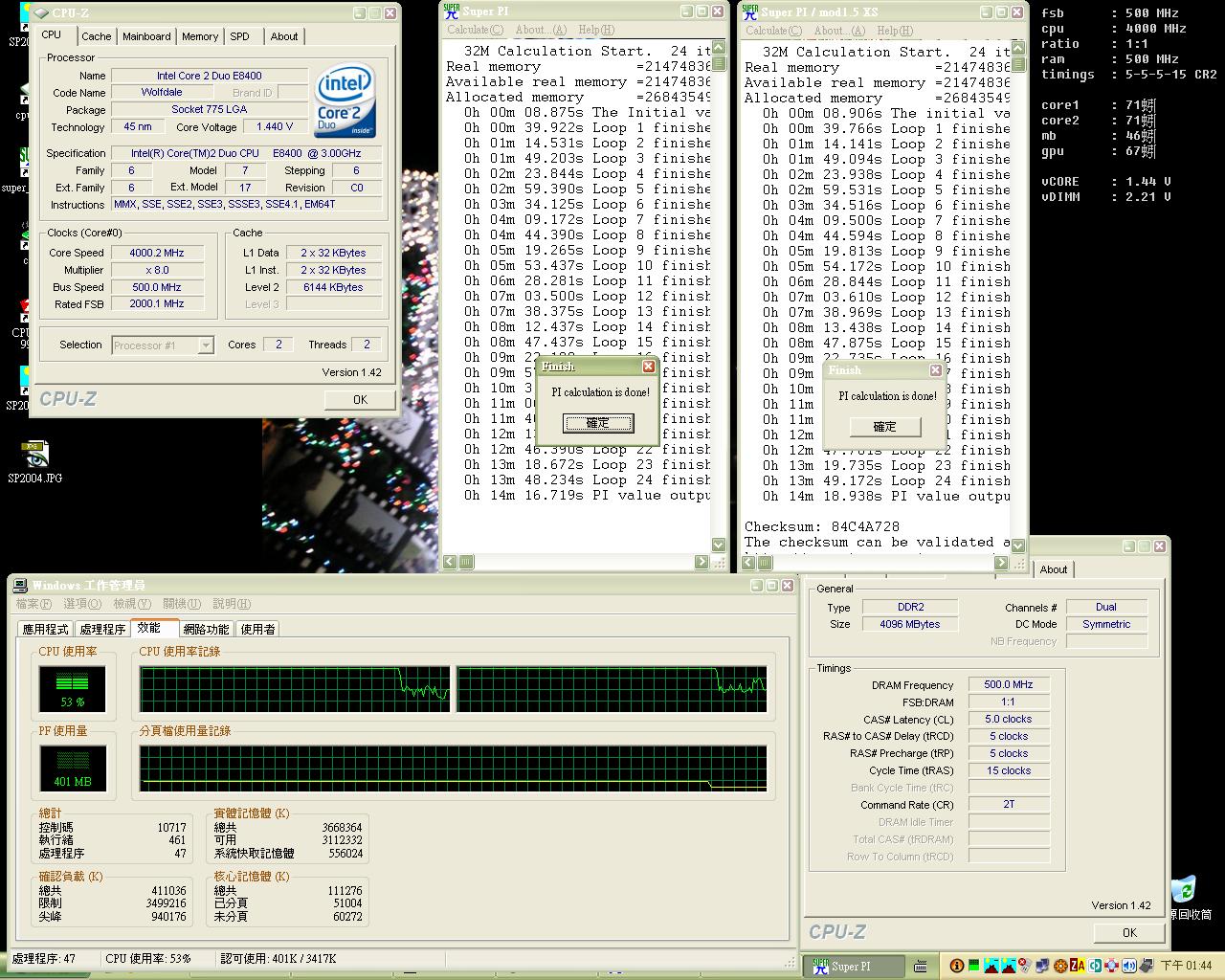Click the Safely Remove Hardware tray icon
The width and height of the screenshot is (1225, 980).
(1147, 966)
